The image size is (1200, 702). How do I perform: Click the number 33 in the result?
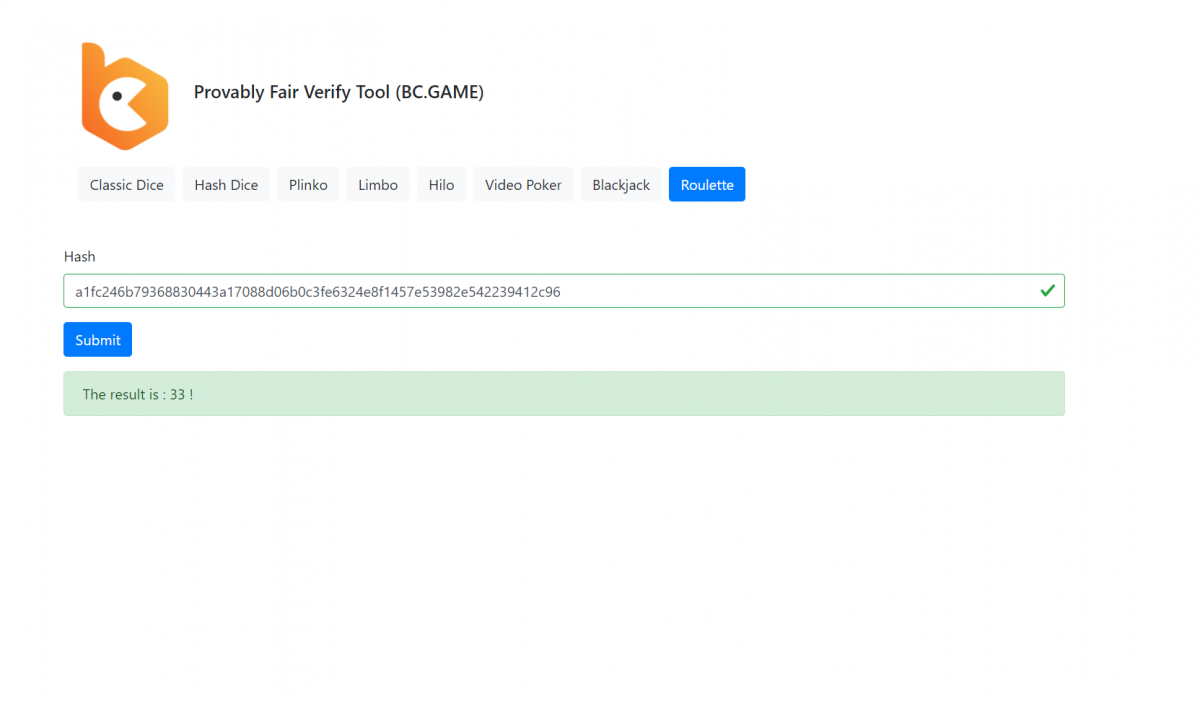click(x=177, y=395)
